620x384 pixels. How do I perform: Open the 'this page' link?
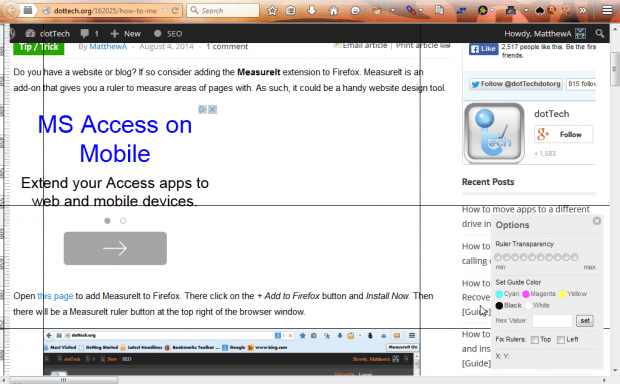tap(55, 296)
